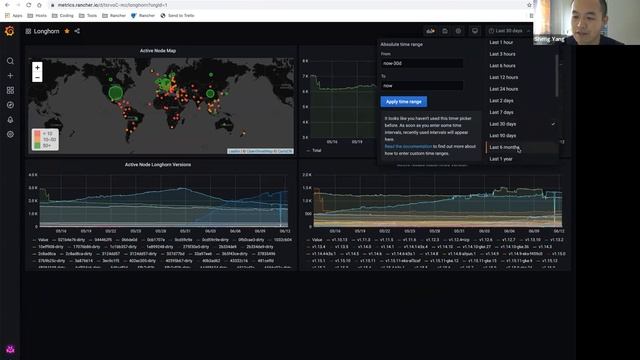640x360 pixels.
Task: Zoom in on the Active Node Map
Action: 37,67
